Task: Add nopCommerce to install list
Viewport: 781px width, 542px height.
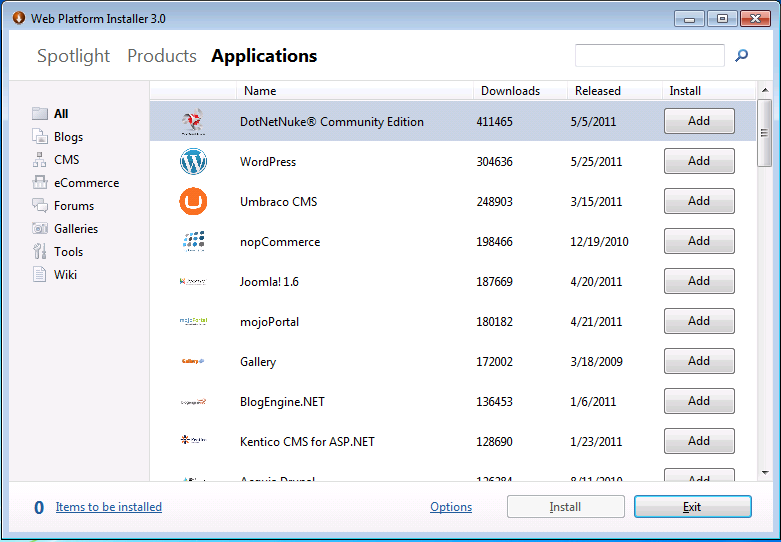Action: tap(699, 241)
